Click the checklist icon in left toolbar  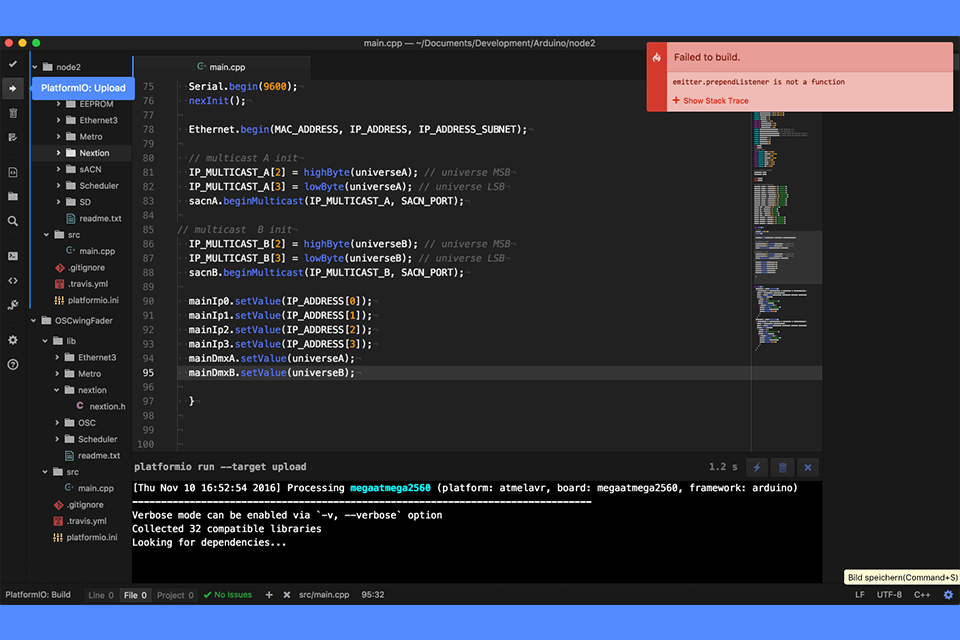(x=13, y=137)
